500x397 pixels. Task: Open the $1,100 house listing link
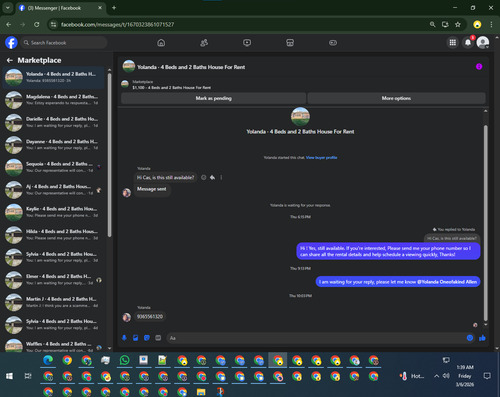coord(172,88)
